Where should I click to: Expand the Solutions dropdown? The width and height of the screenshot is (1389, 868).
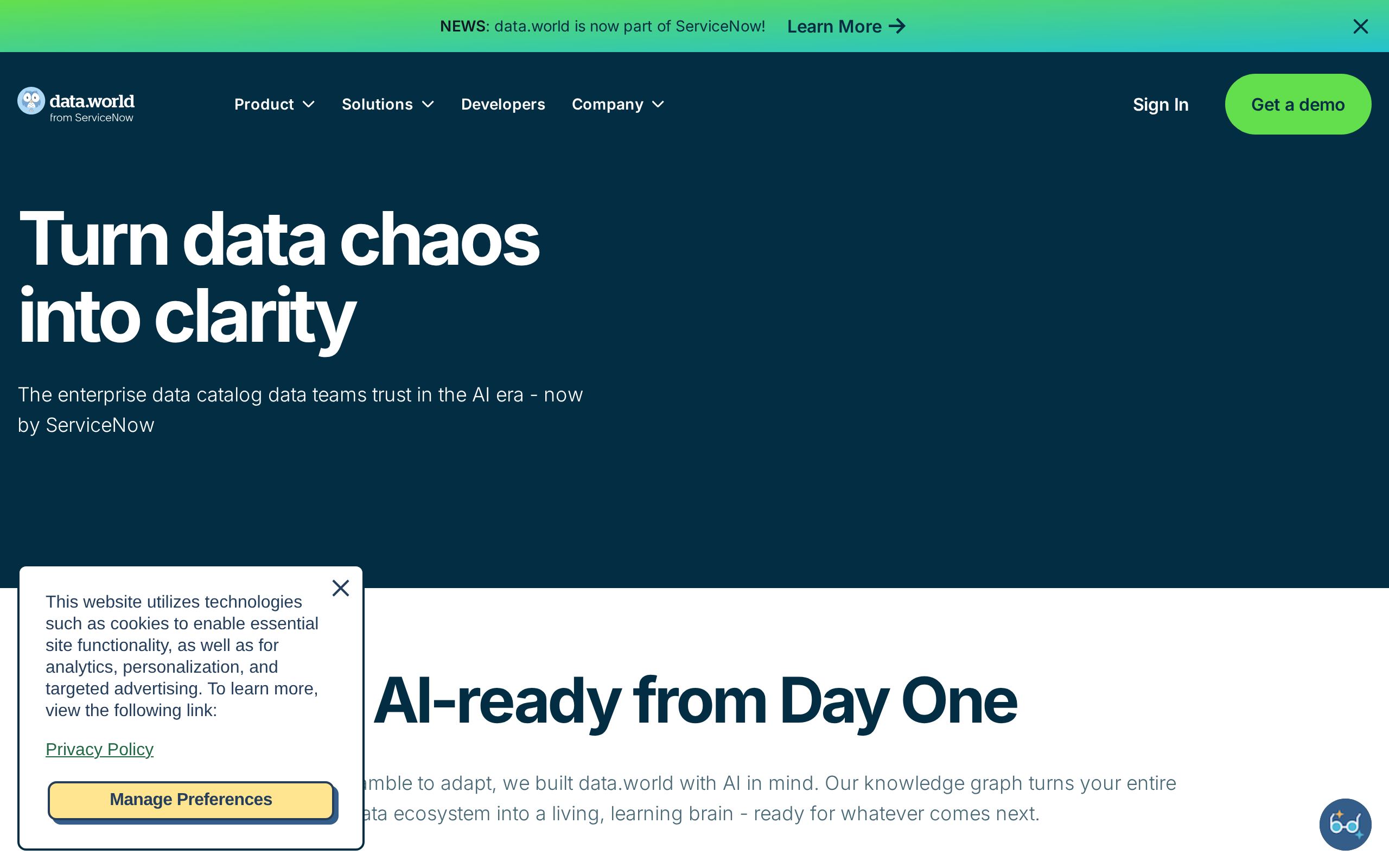[x=388, y=105]
